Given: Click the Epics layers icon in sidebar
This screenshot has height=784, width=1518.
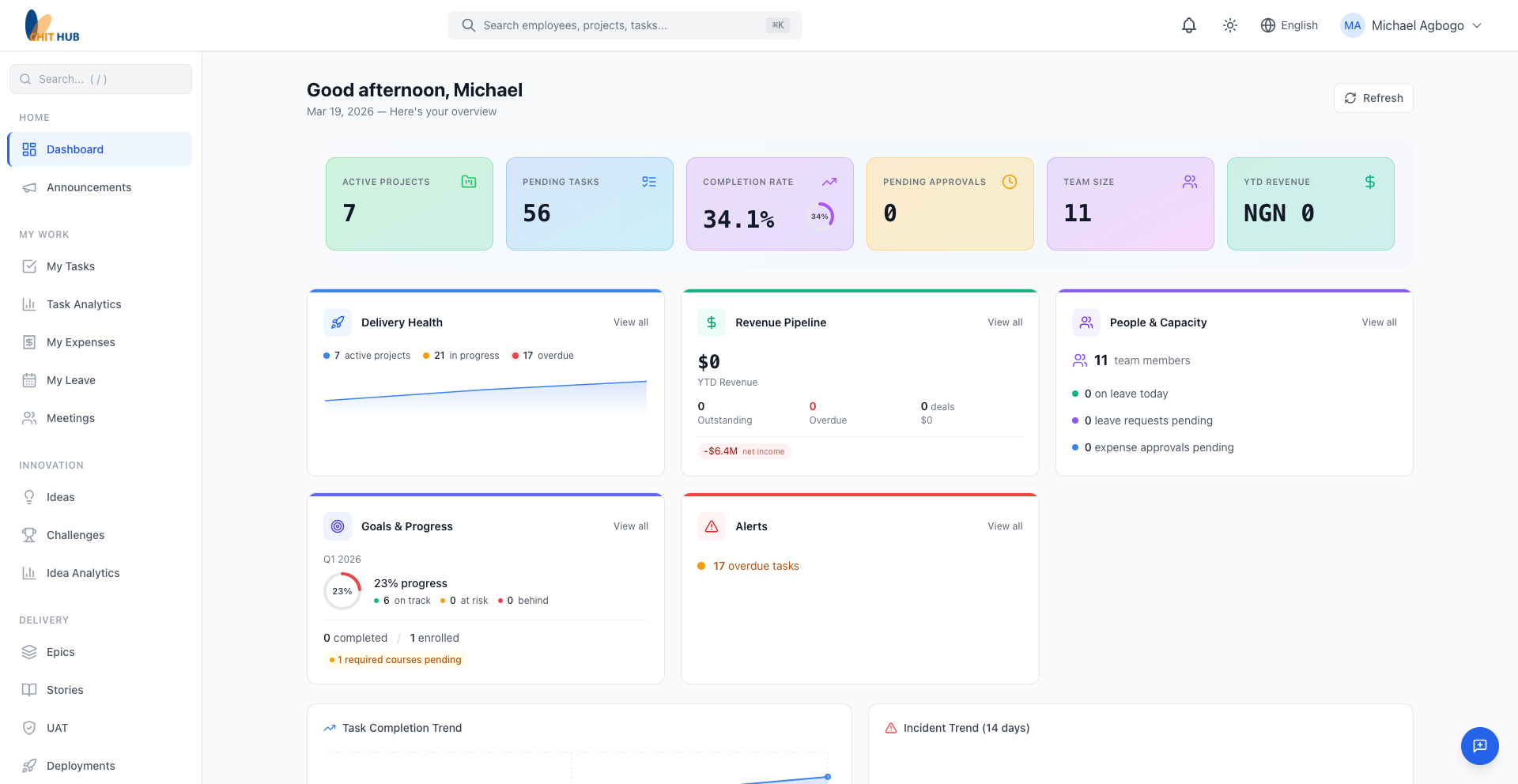Looking at the screenshot, I should pyautogui.click(x=29, y=651).
